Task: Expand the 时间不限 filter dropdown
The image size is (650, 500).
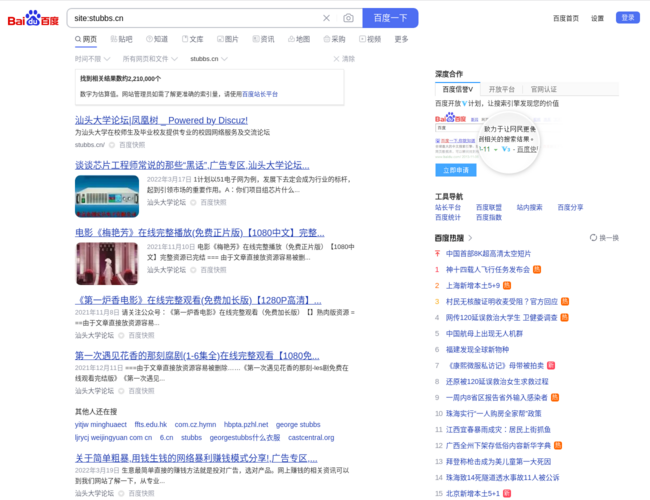Action: (x=92, y=59)
